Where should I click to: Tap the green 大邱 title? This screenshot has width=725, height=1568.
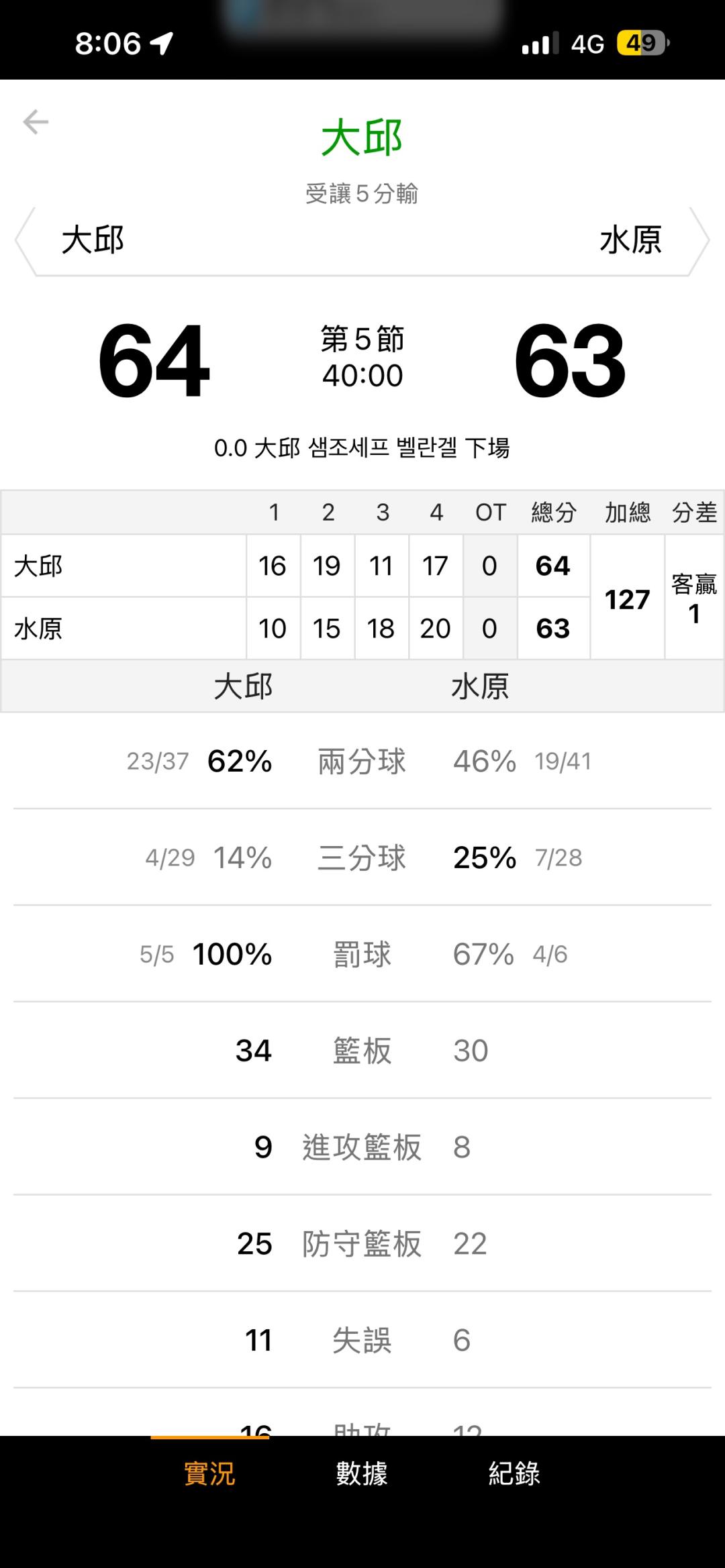pyautogui.click(x=362, y=138)
